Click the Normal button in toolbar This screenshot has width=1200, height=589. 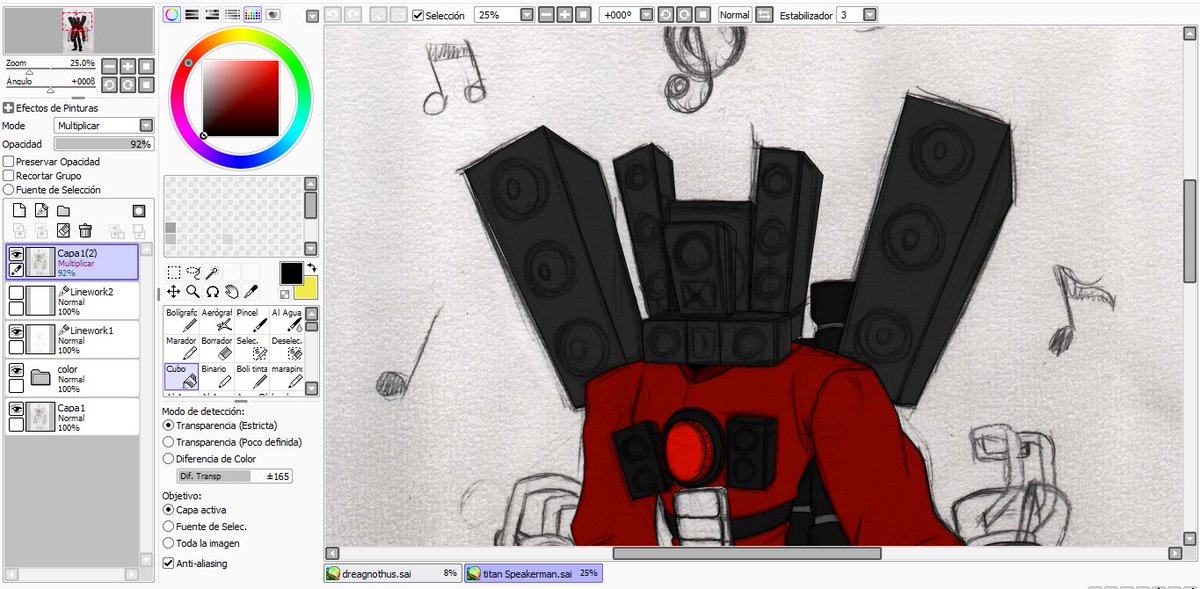[x=734, y=15]
